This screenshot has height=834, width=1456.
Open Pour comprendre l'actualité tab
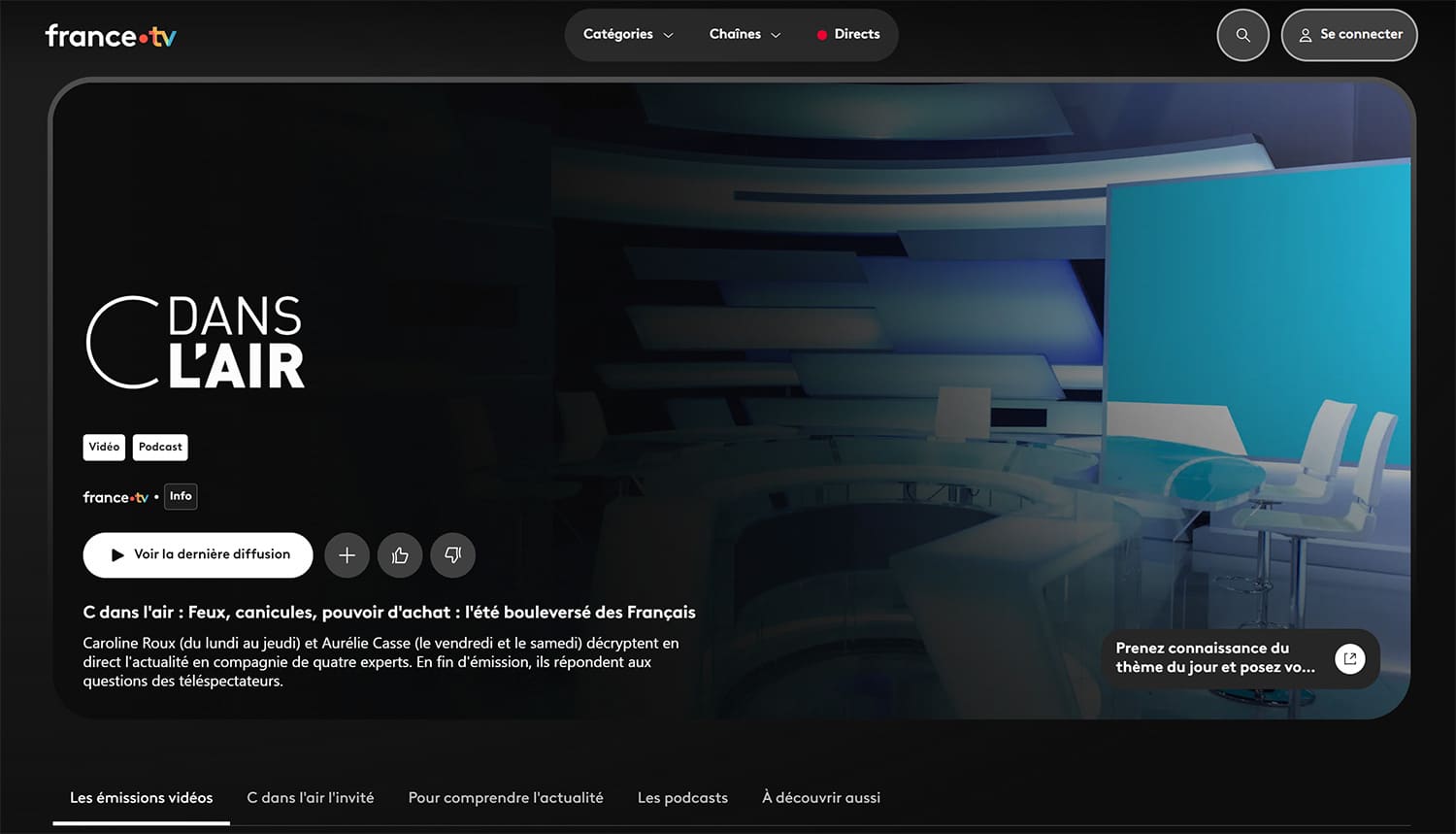(506, 798)
